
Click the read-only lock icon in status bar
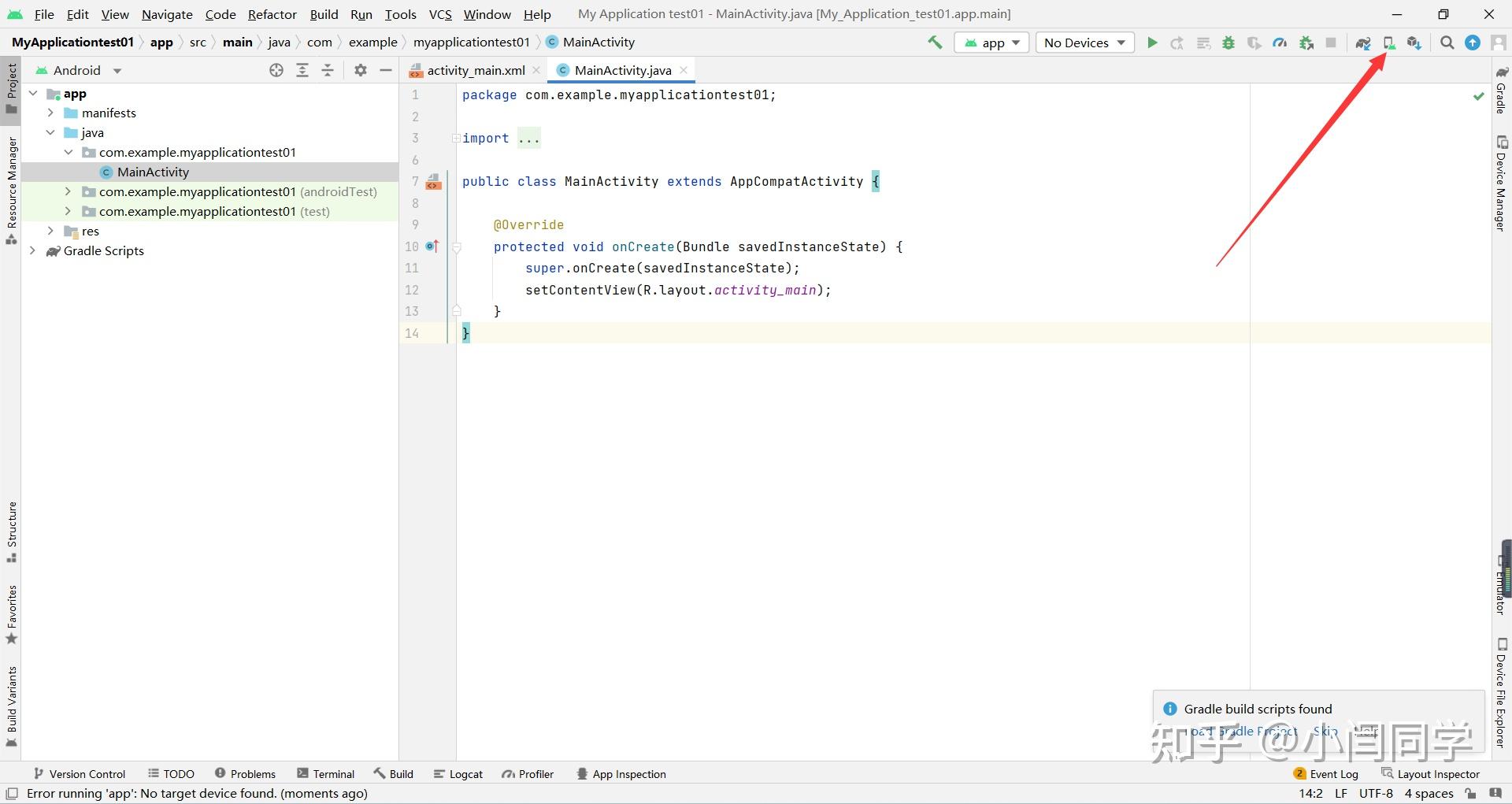click(x=1471, y=793)
